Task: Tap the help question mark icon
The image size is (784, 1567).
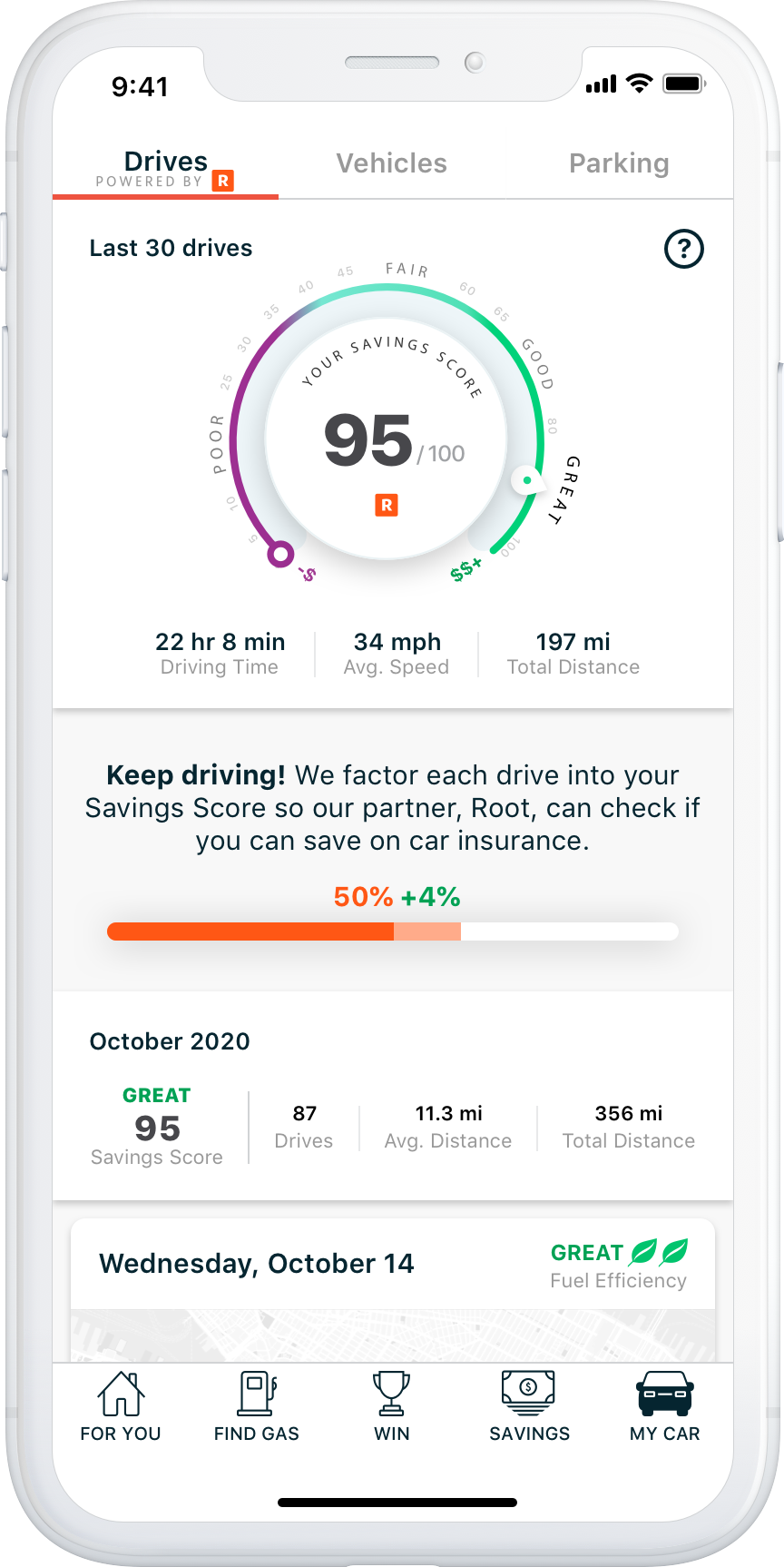Action: click(684, 249)
